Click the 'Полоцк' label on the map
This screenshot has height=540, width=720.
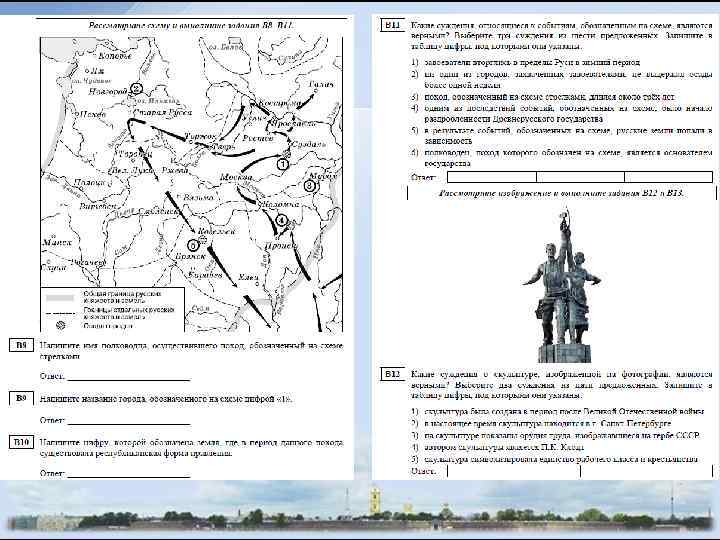(90, 182)
